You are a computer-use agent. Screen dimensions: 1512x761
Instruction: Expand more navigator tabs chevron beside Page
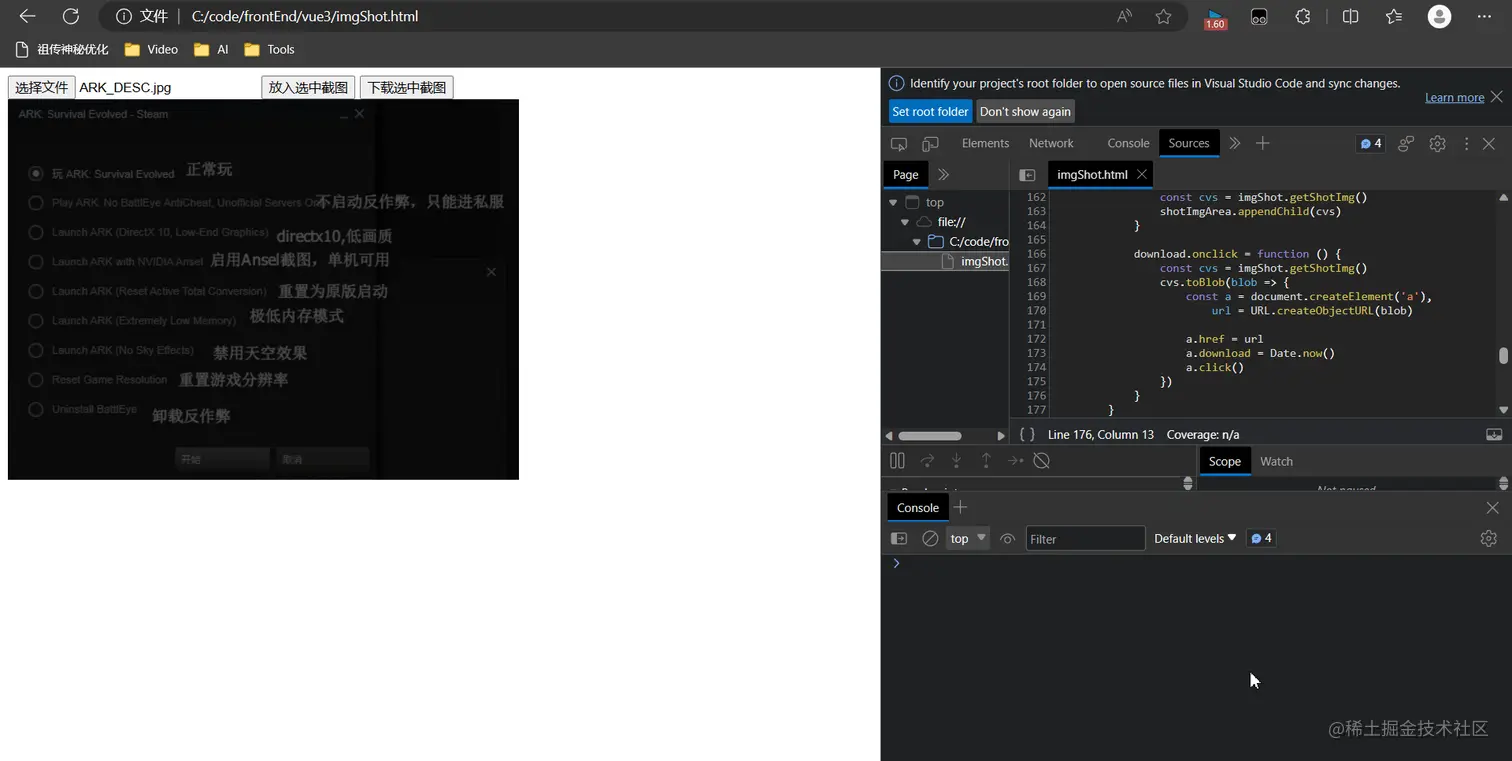coord(943,174)
